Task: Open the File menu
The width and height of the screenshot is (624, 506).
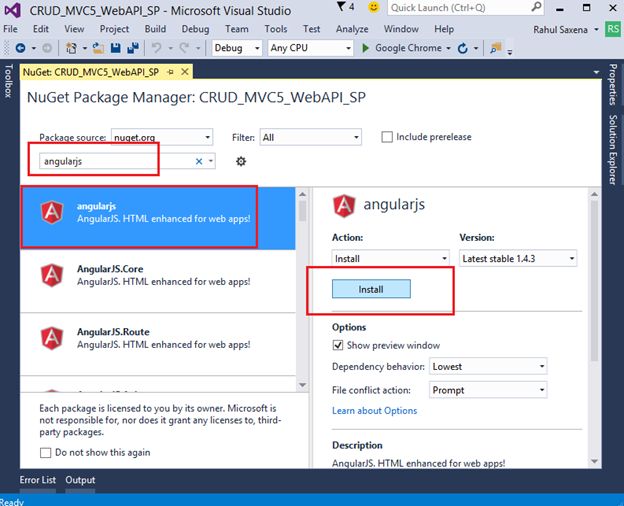Action: [10, 29]
